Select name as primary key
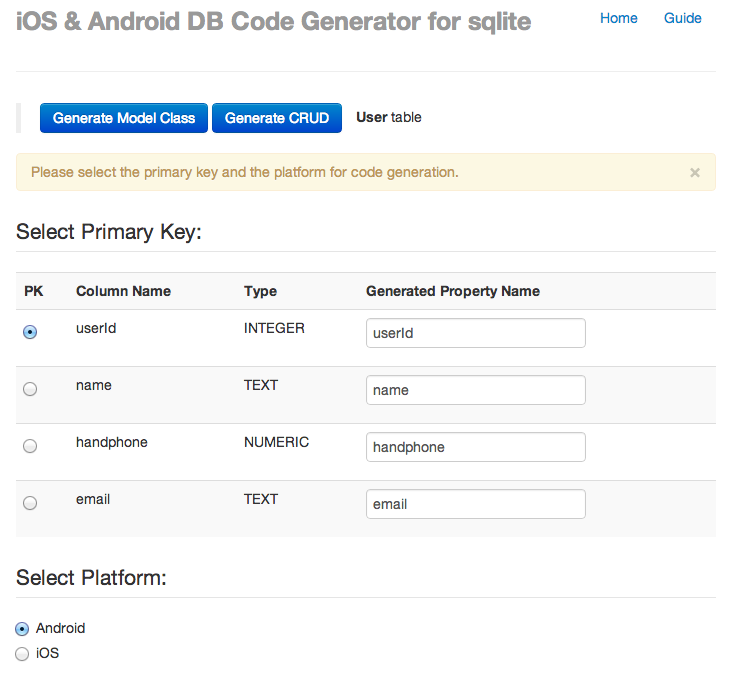 click(30, 389)
